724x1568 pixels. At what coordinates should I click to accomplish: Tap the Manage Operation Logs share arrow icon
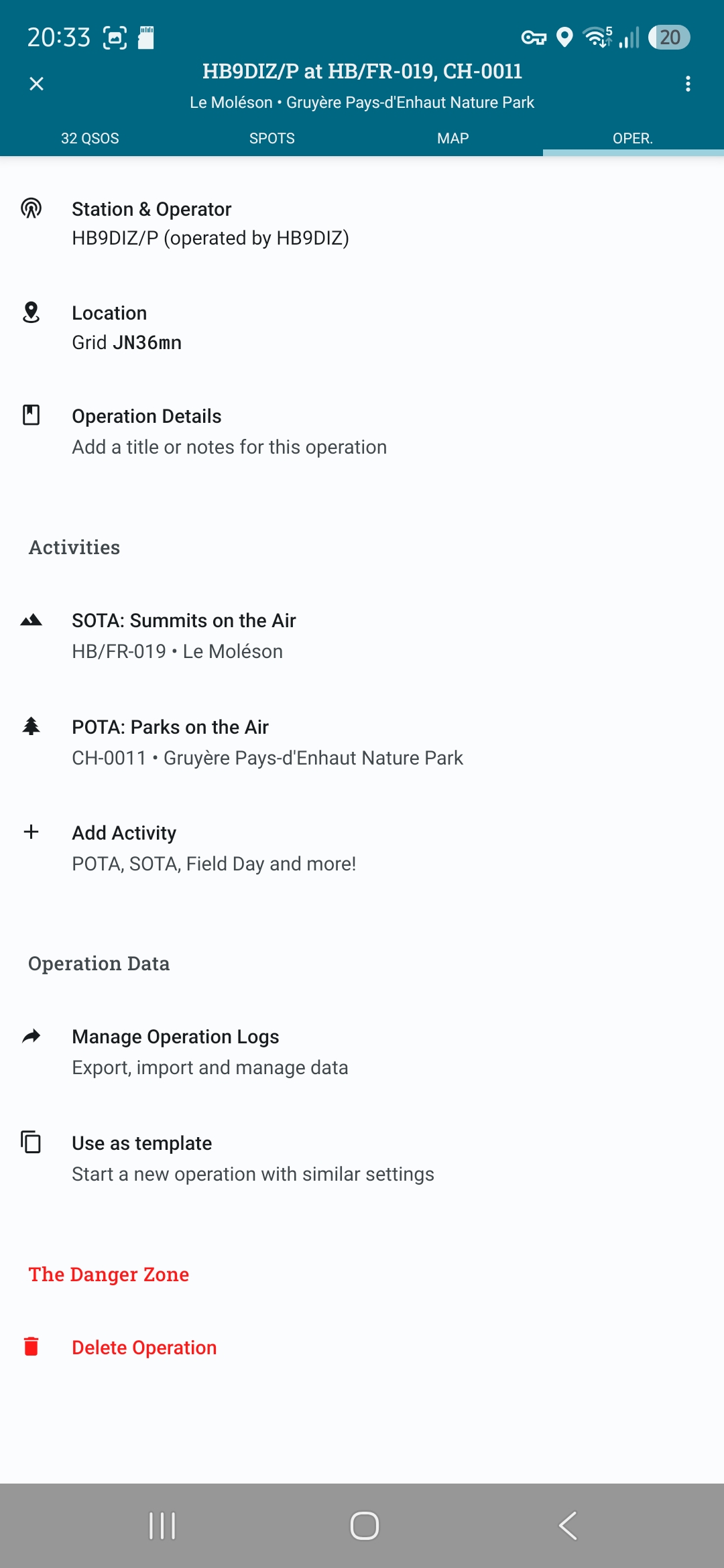point(31,1036)
